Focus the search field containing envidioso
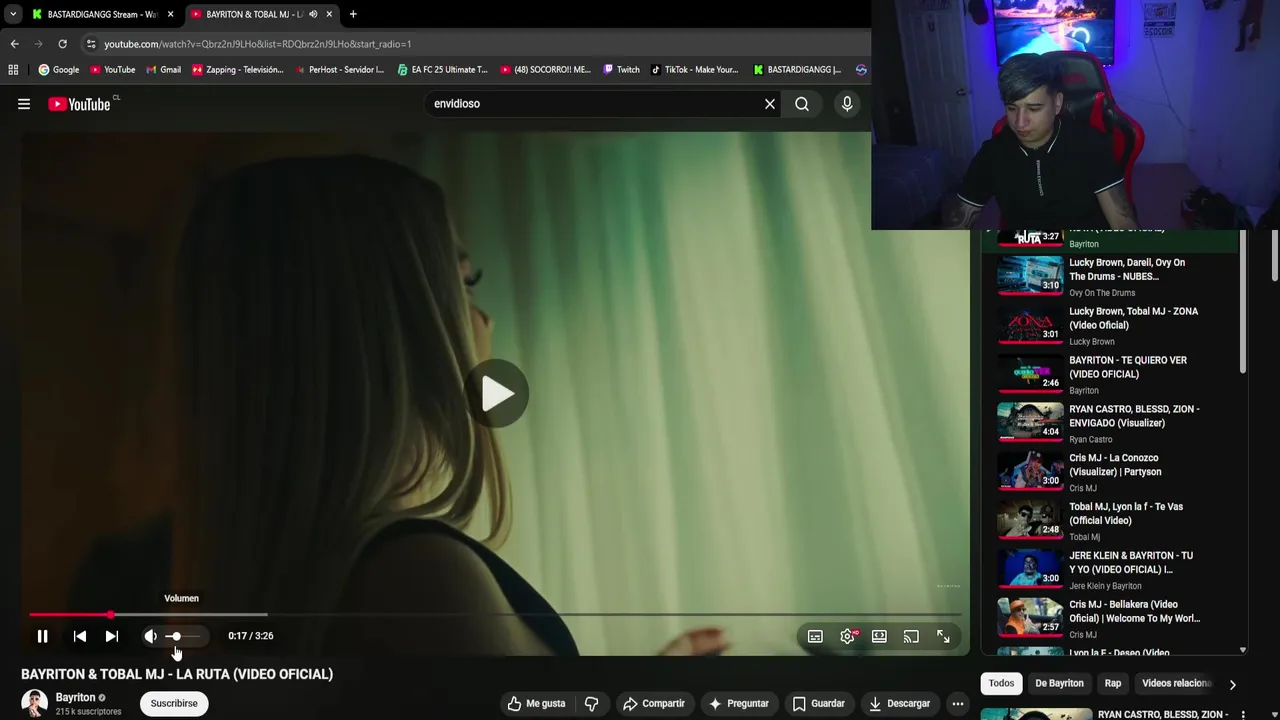Image resolution: width=1280 pixels, height=720 pixels. pyautogui.click(x=595, y=104)
